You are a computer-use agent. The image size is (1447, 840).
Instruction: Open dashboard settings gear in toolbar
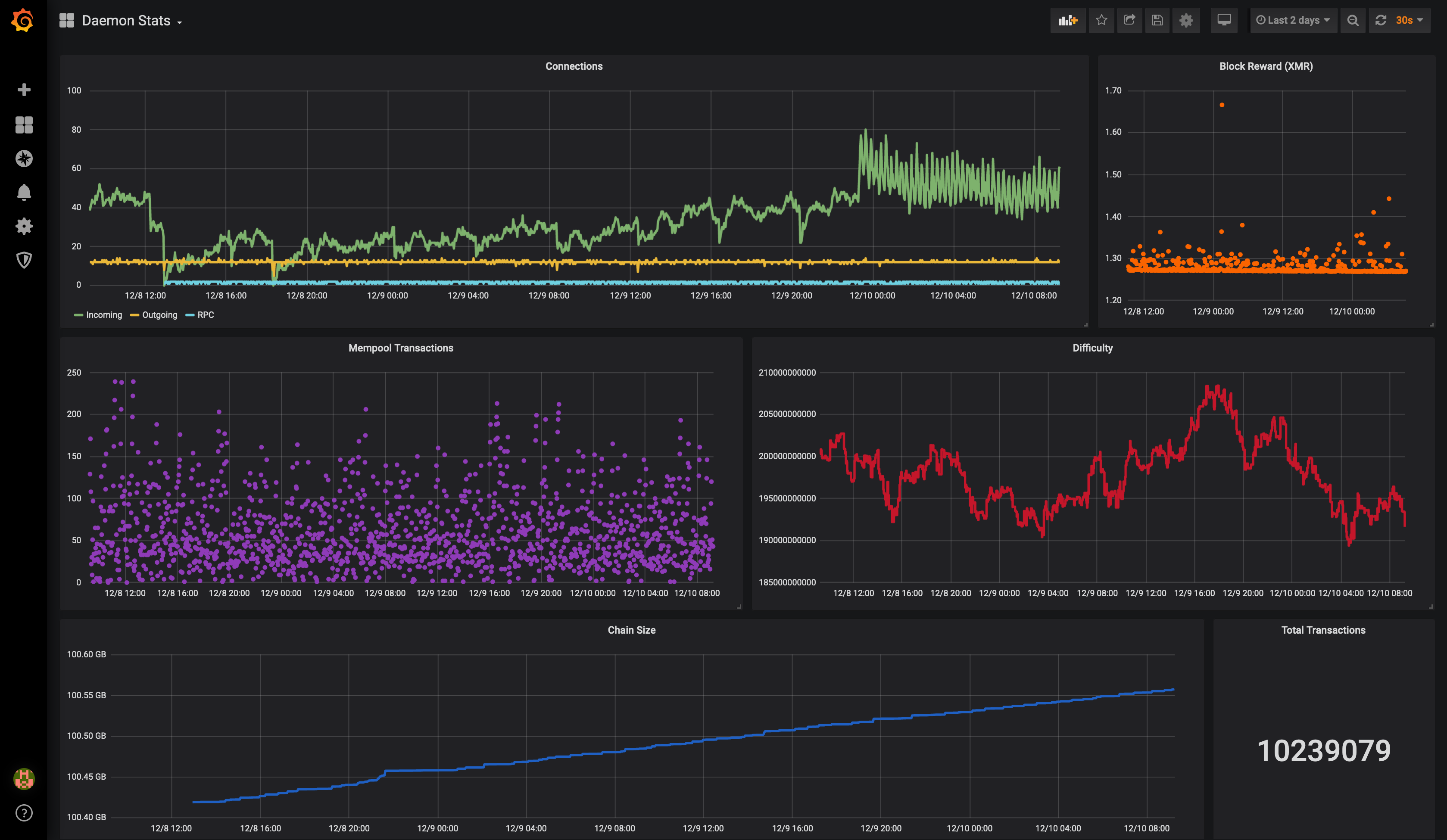click(1186, 21)
